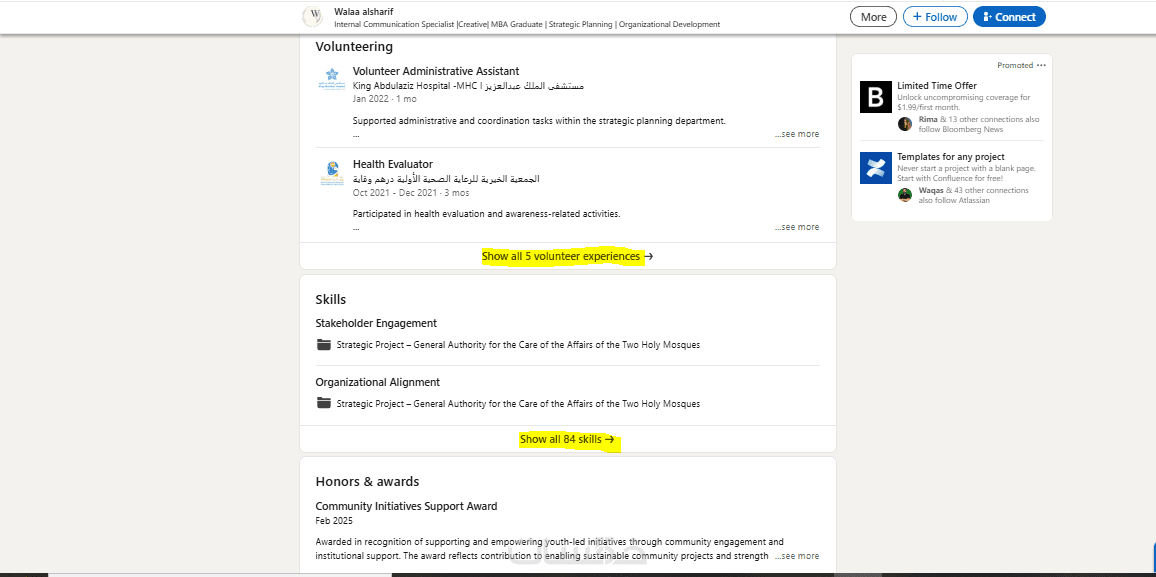Viewport: 1156px width, 577px height.
Task: Show all 5 volunteer experiences
Action: click(x=567, y=257)
